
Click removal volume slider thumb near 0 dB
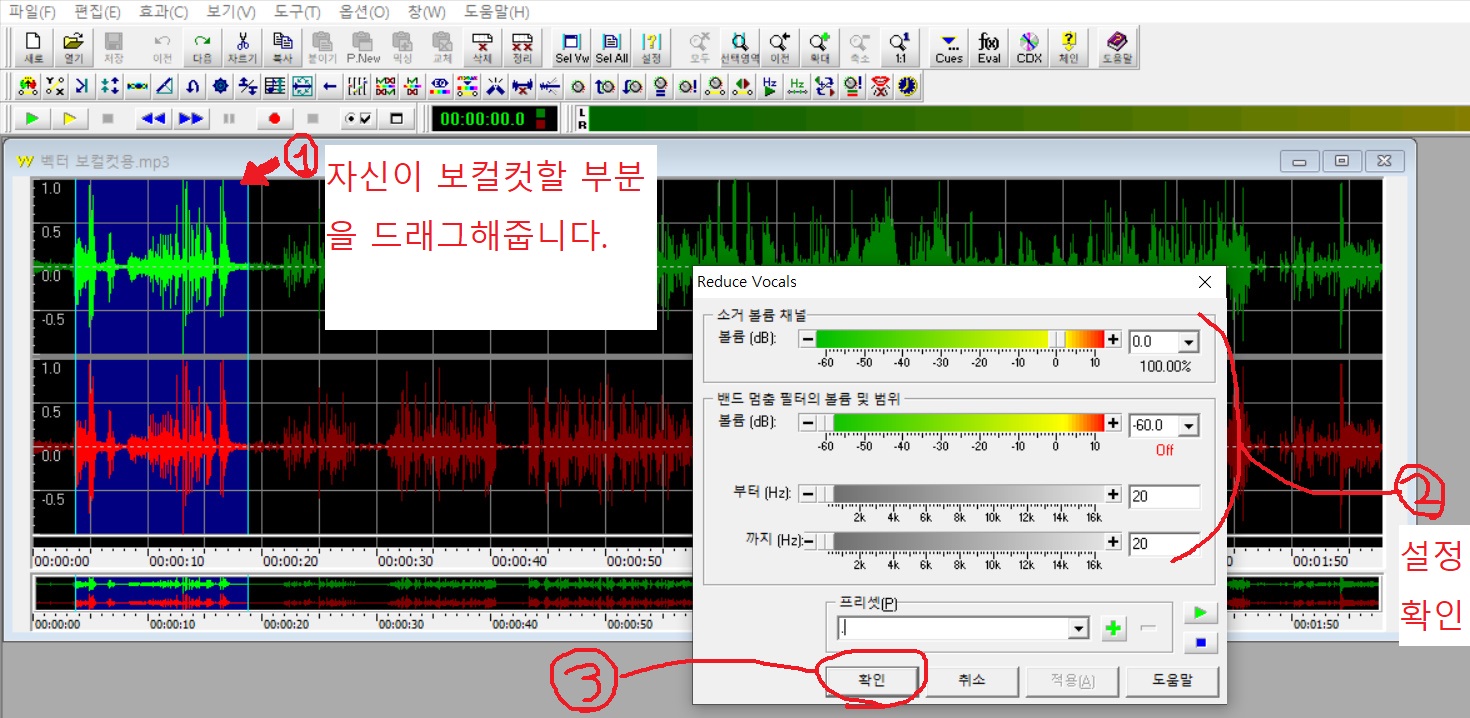(1056, 339)
